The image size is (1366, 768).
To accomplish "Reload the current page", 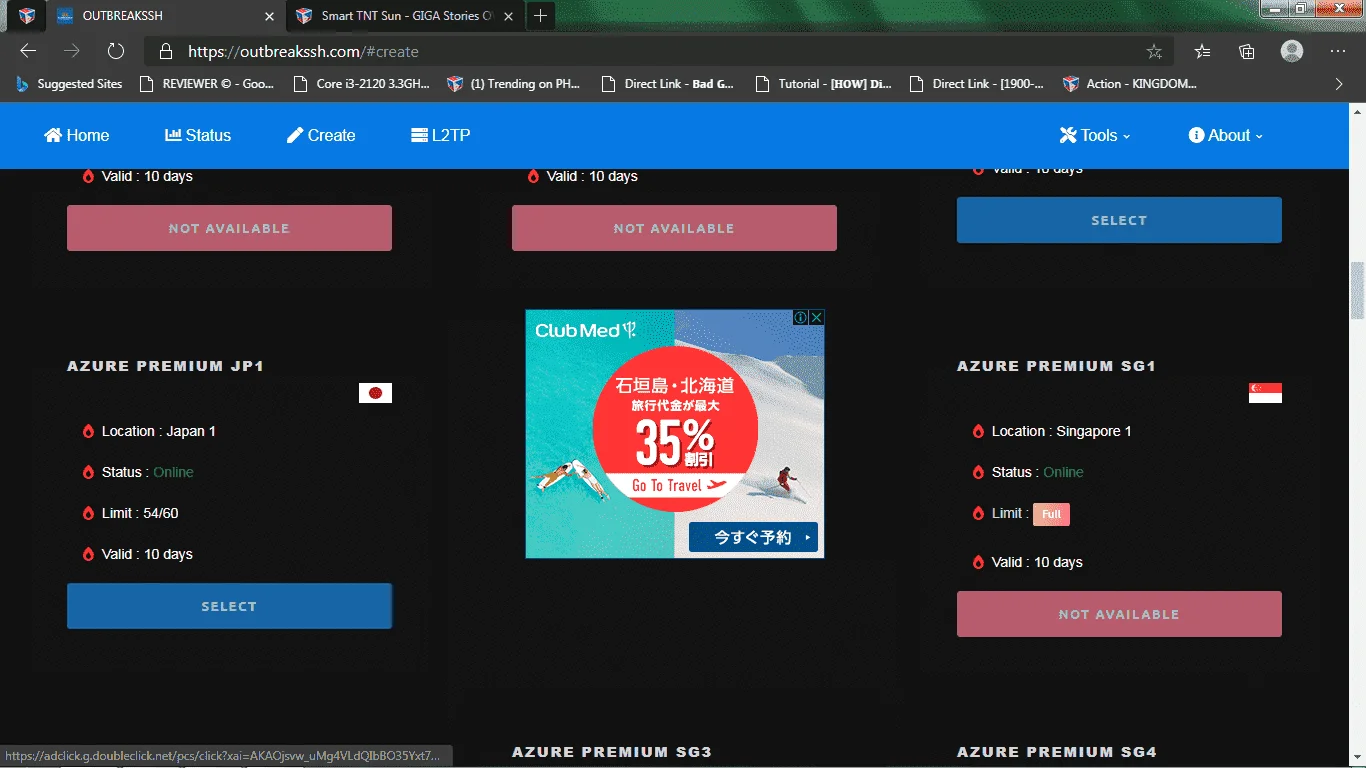I will (x=115, y=51).
